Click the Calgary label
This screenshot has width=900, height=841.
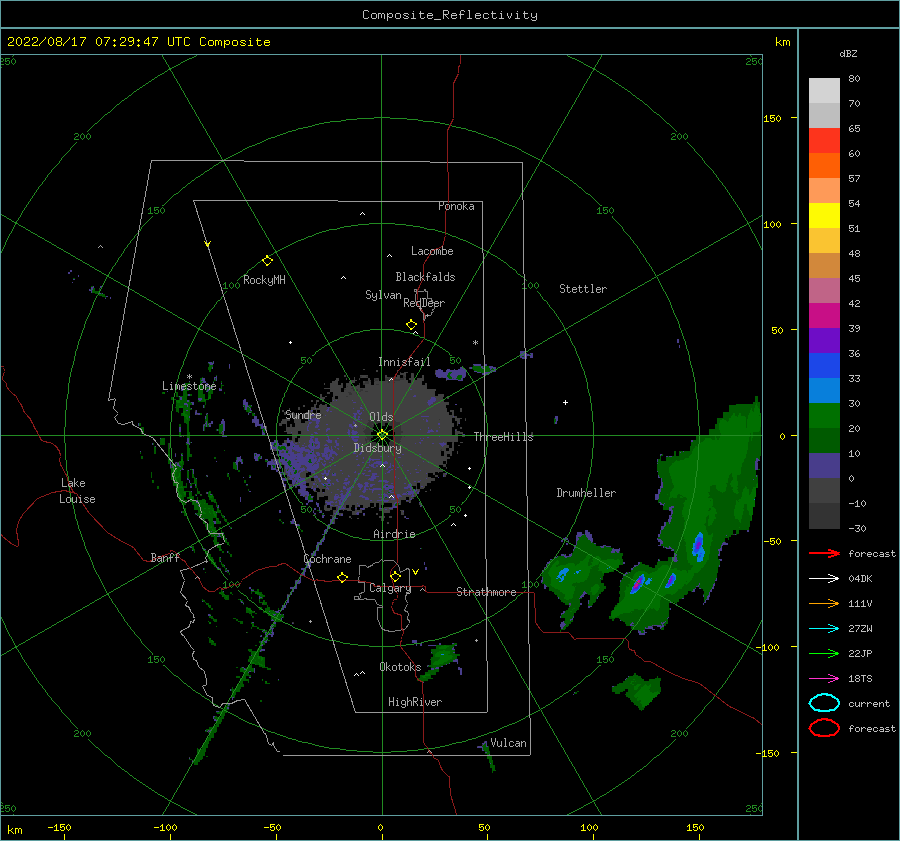(390, 588)
